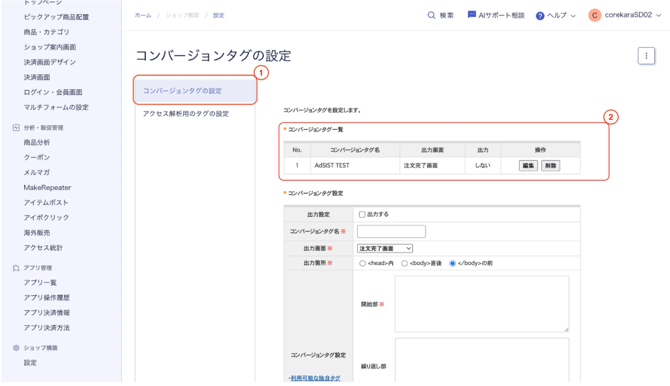Open the 出力画面 注文完了画面 dropdown
This screenshot has height=386, width=670.
click(385, 248)
